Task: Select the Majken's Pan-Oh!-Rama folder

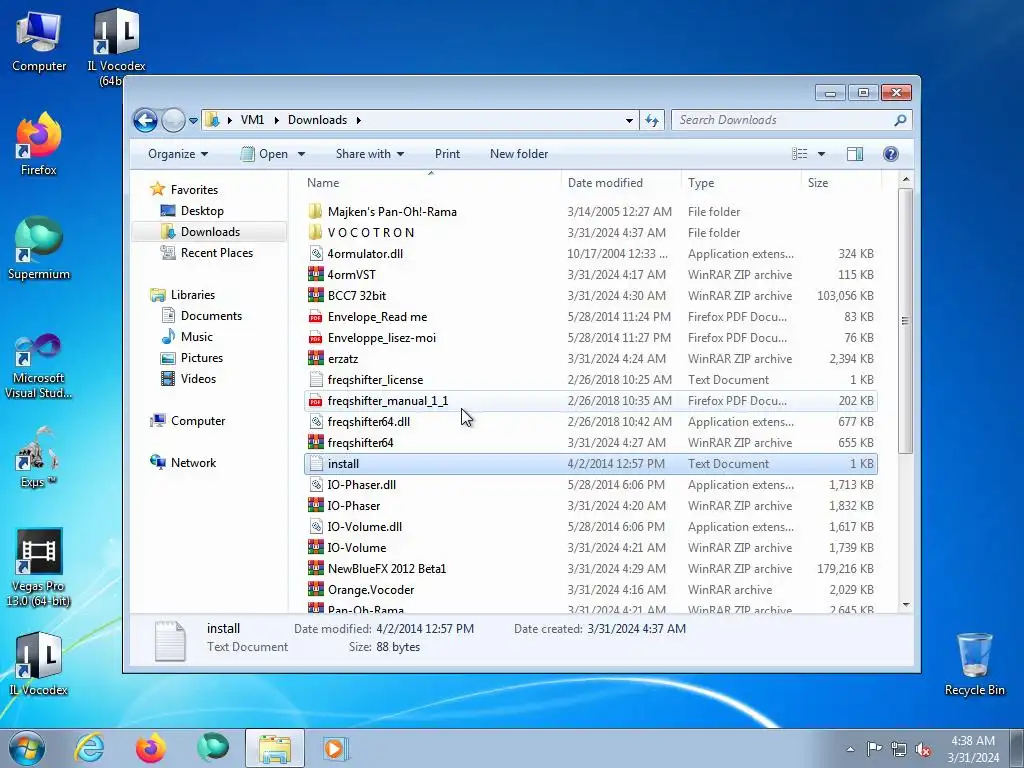Action: click(x=590, y=212)
